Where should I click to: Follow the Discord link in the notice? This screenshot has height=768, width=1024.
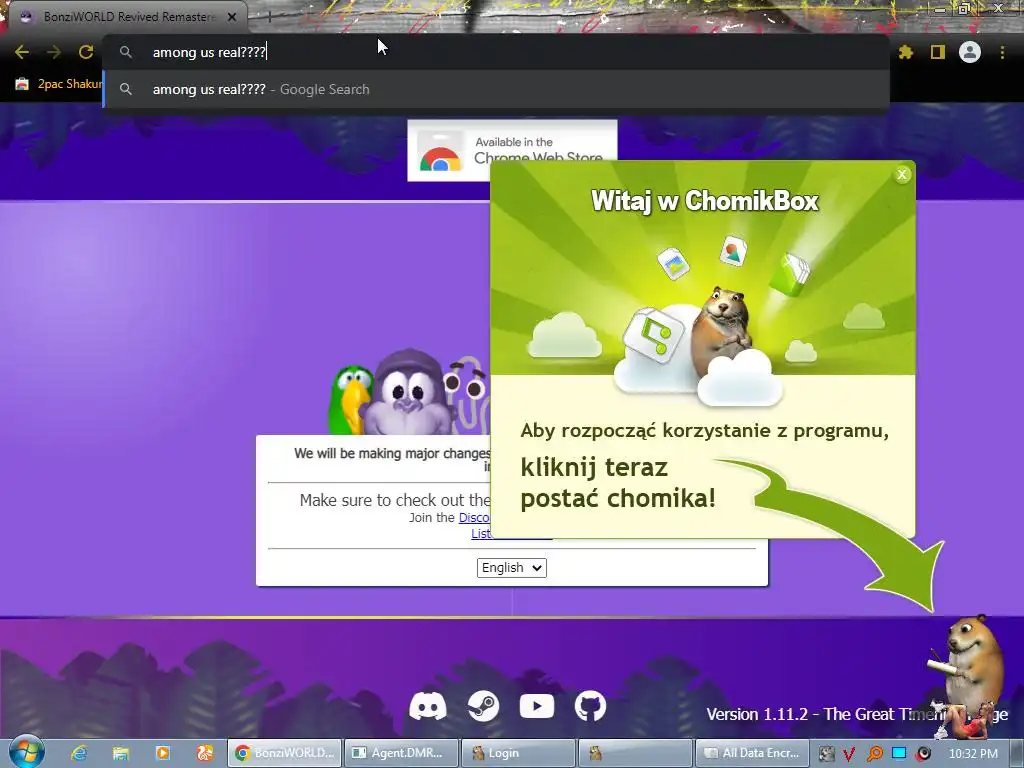(x=474, y=518)
